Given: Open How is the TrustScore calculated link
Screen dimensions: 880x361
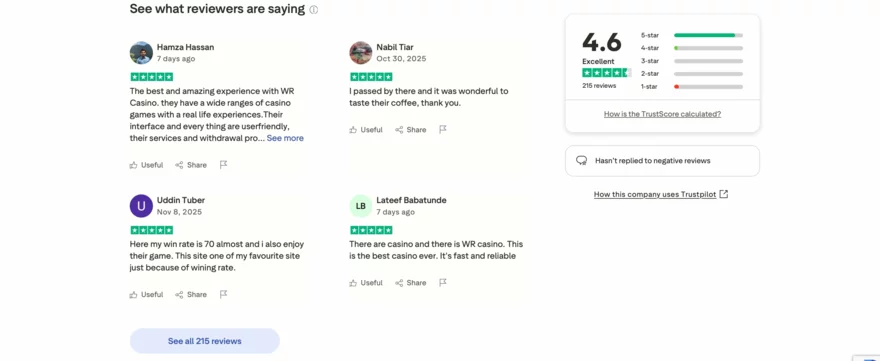Looking at the screenshot, I should pos(662,114).
